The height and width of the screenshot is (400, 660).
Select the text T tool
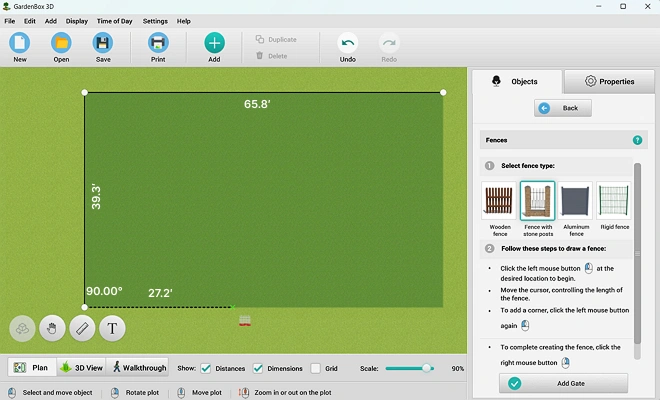click(x=112, y=328)
